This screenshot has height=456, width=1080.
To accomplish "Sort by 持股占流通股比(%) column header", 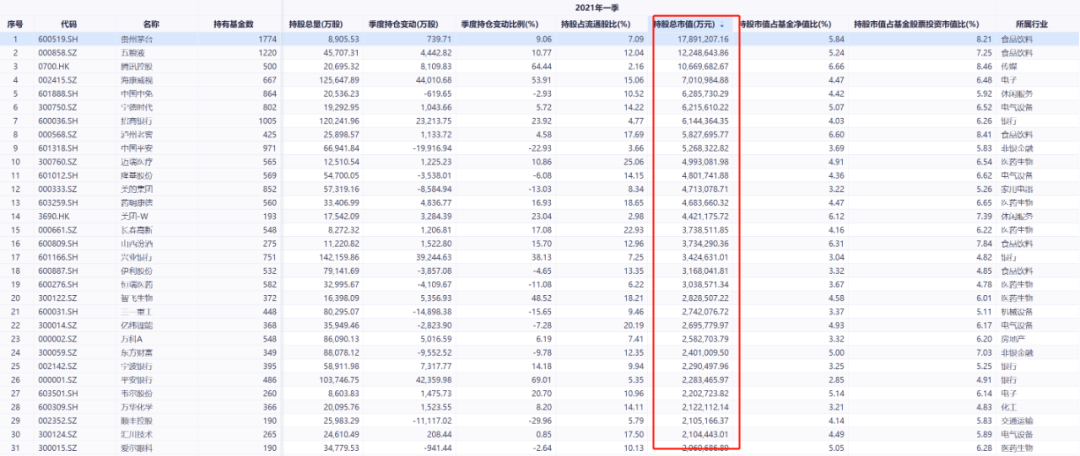I will coord(596,24).
